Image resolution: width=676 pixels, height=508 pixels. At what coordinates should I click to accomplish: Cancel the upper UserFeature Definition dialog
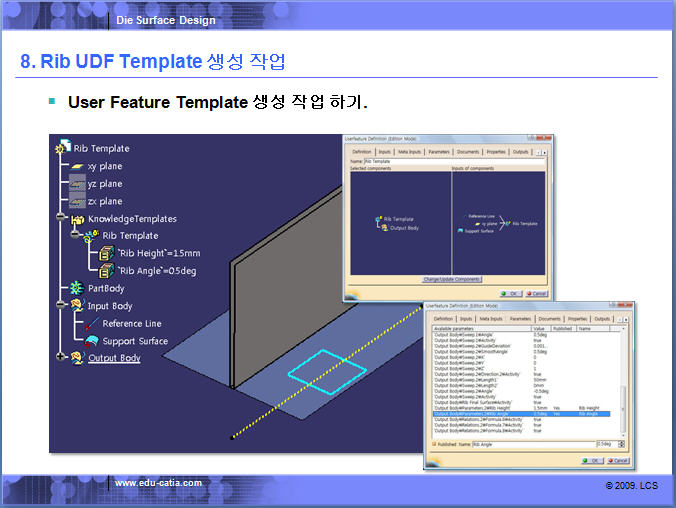tap(537, 294)
